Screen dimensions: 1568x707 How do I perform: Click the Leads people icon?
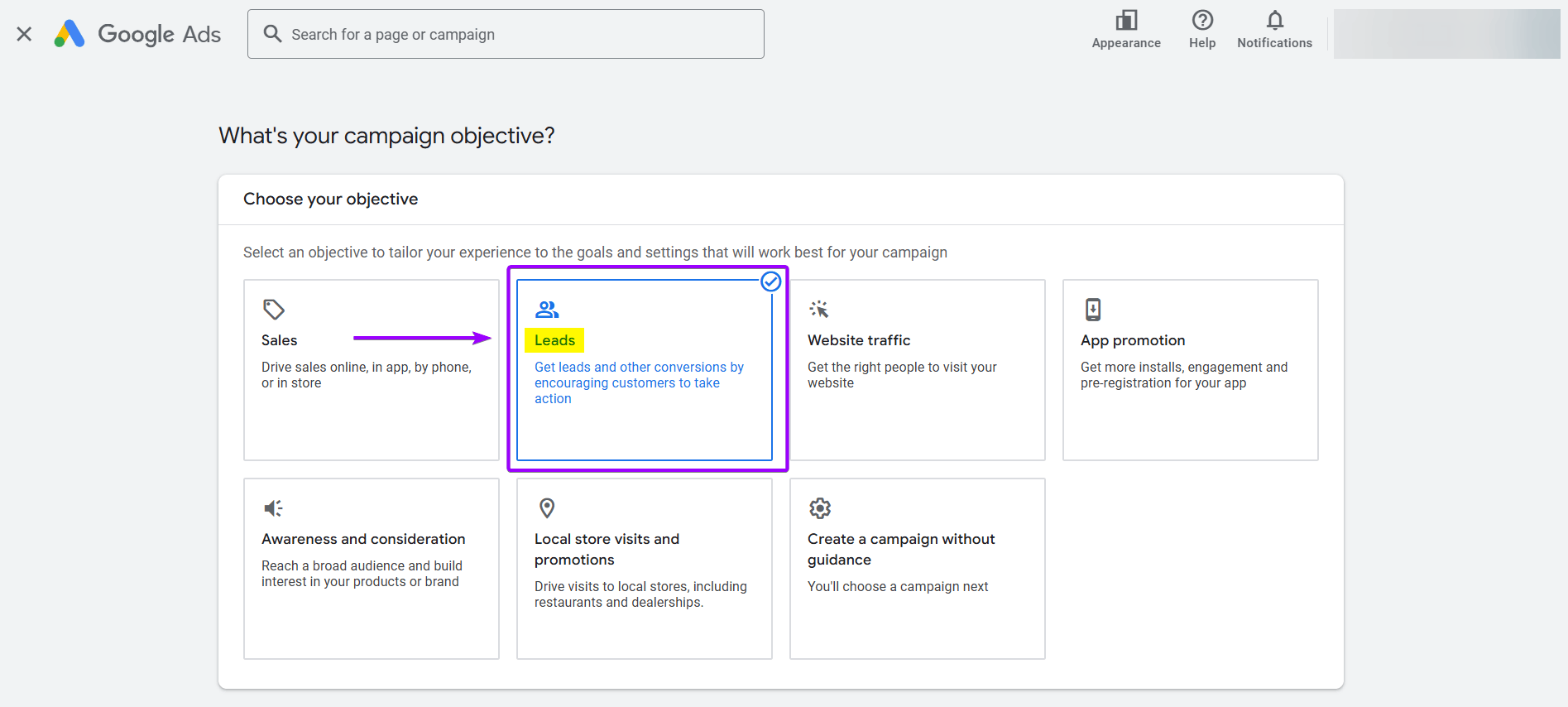547,310
